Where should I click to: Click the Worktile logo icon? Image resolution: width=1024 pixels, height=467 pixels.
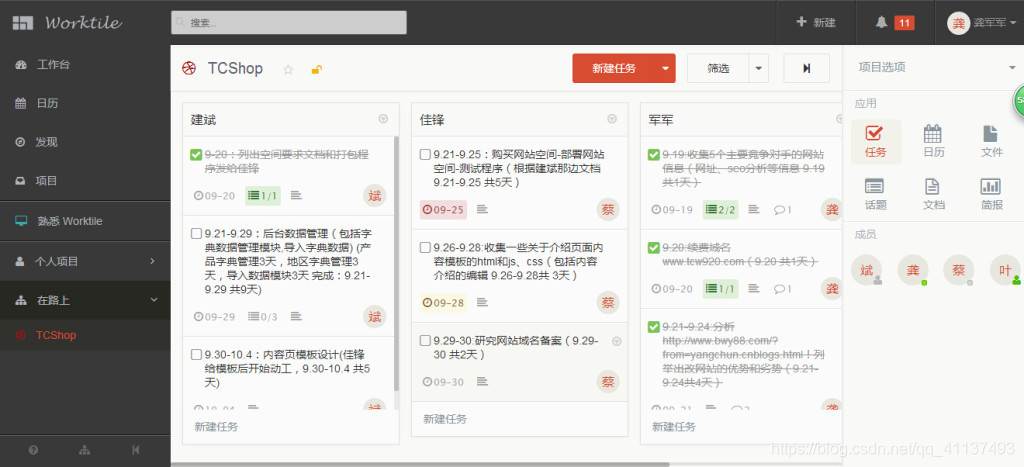[22, 23]
